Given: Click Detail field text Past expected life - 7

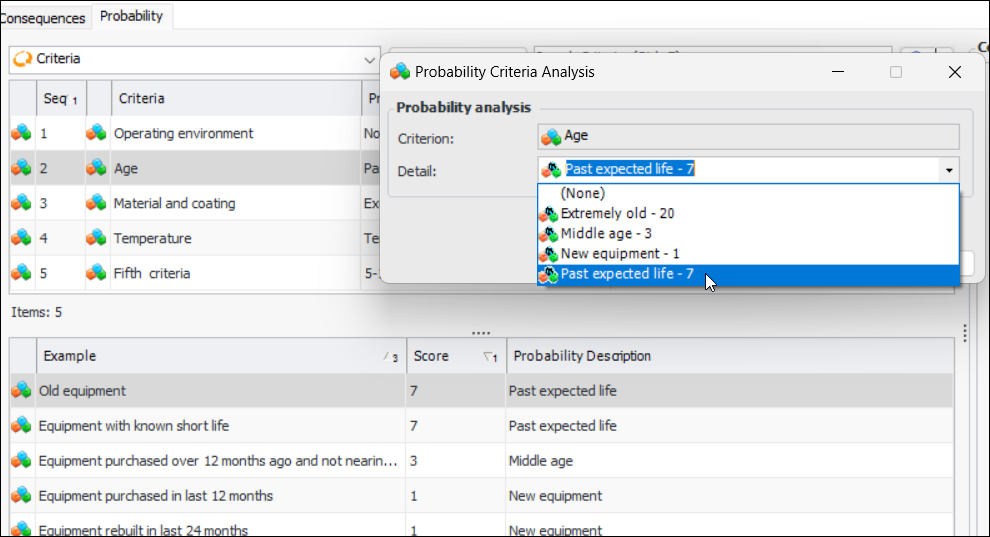Looking at the screenshot, I should [x=629, y=169].
